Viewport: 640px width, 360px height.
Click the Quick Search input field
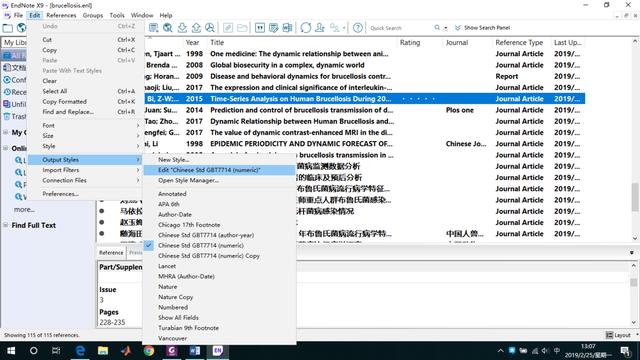click(400, 28)
